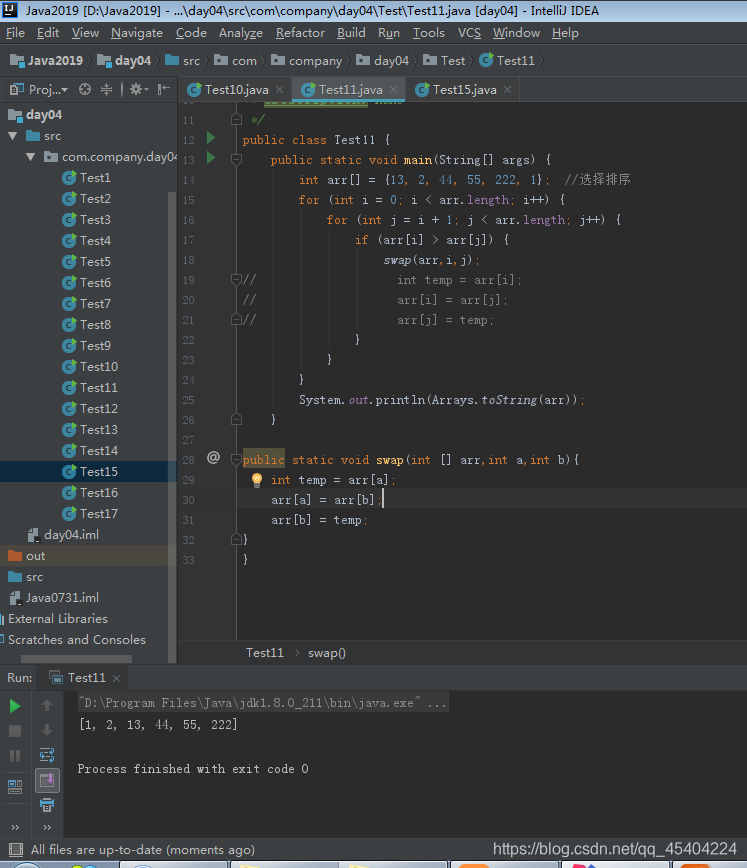The image size is (747, 868).
Task: Click the down stack trace arrow
Action: [x=47, y=730]
